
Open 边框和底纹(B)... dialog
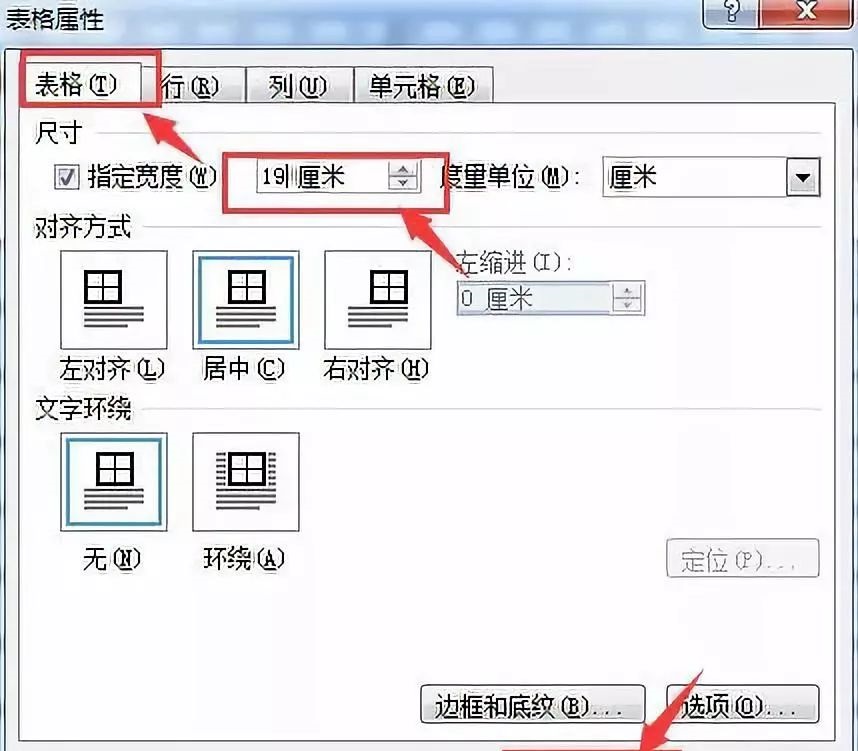tap(532, 704)
